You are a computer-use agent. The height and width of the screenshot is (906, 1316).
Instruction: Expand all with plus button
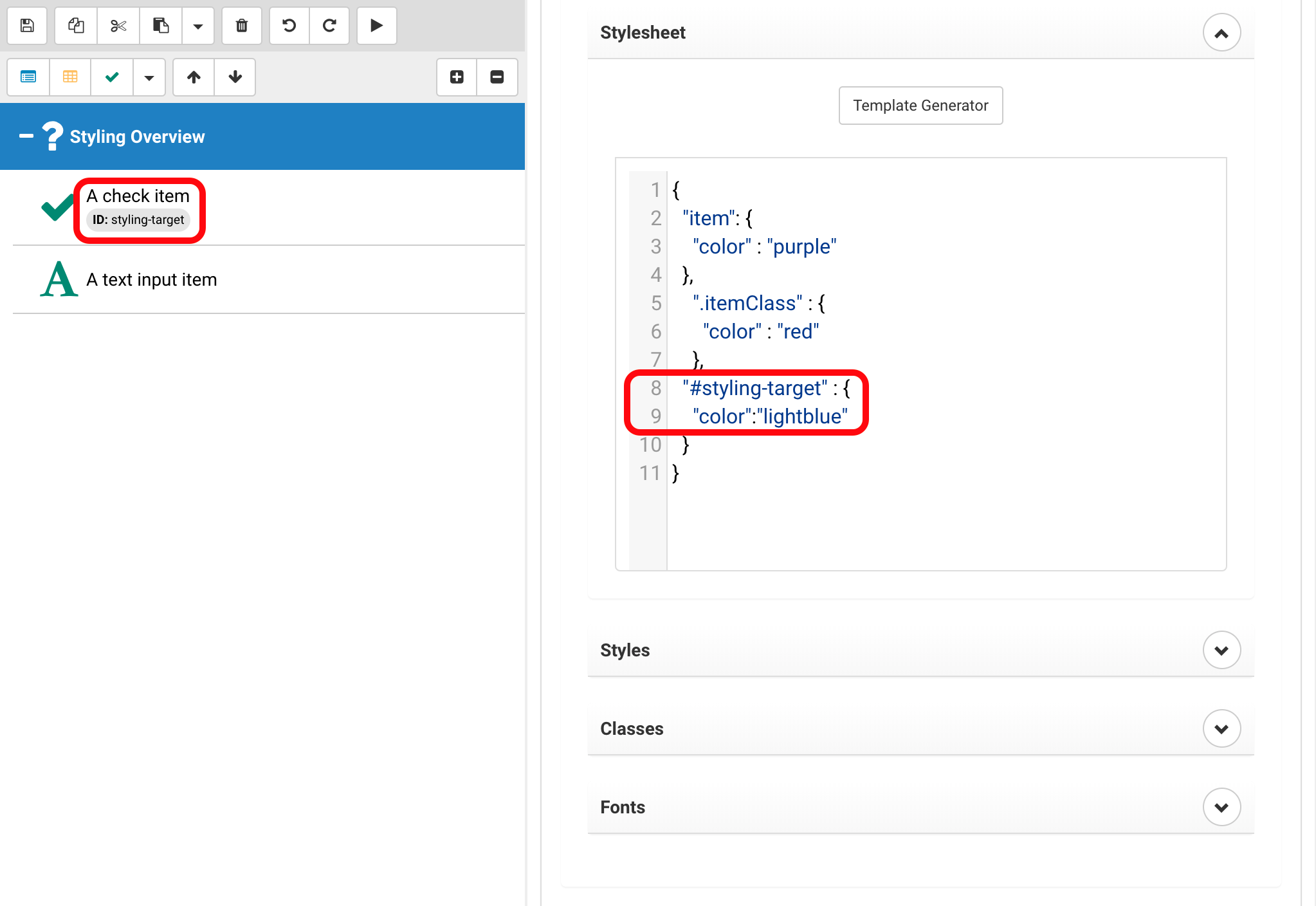[x=457, y=77]
